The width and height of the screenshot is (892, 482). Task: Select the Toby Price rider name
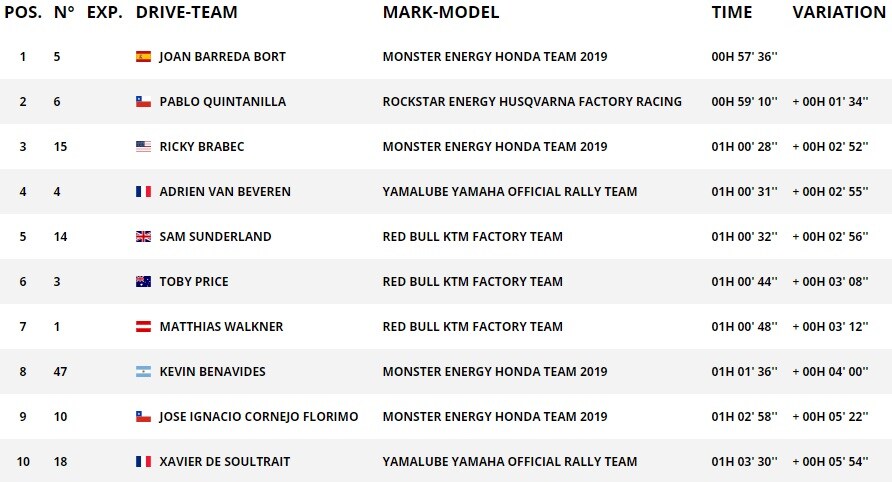point(194,281)
